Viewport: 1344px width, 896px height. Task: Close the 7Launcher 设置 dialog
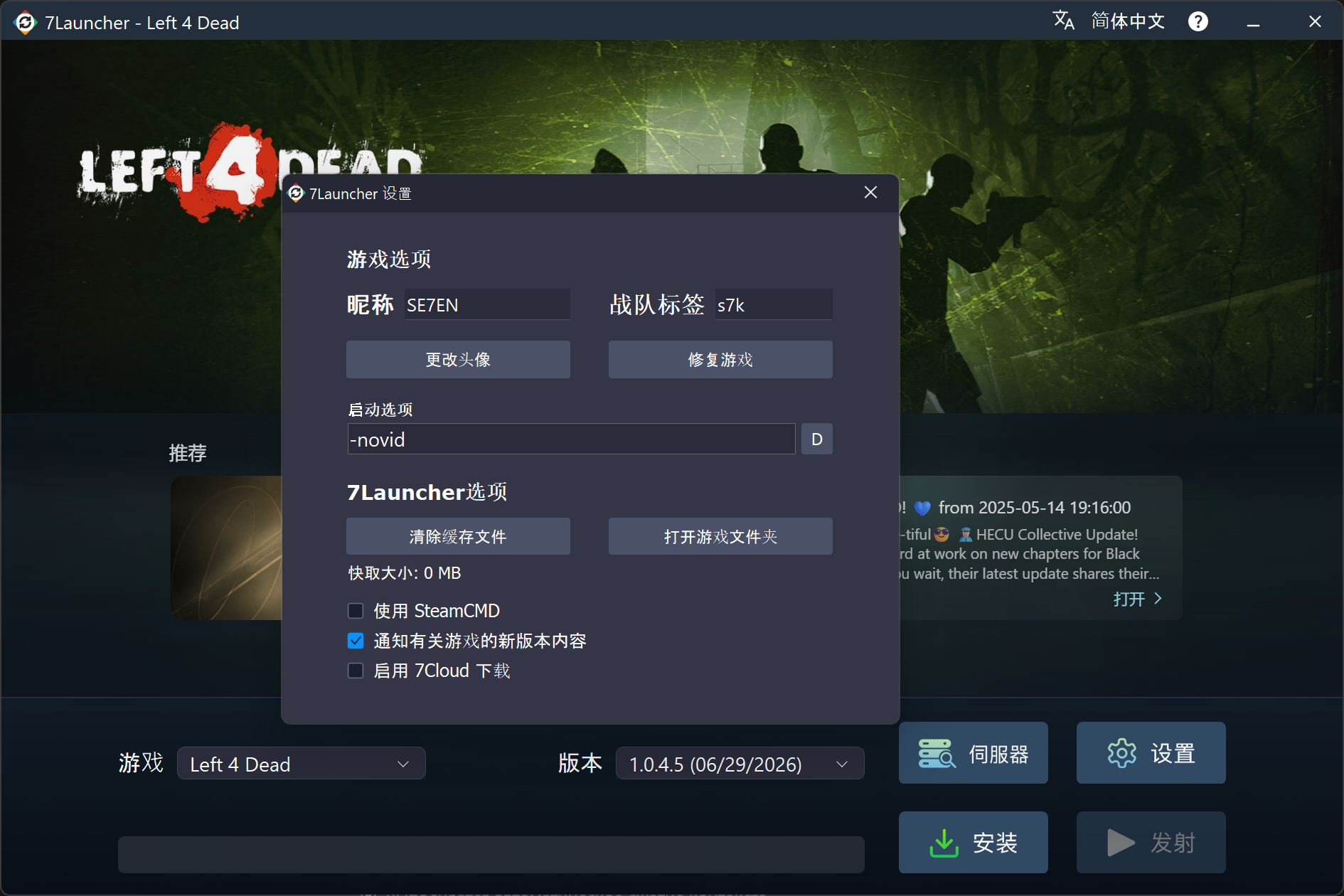870,193
